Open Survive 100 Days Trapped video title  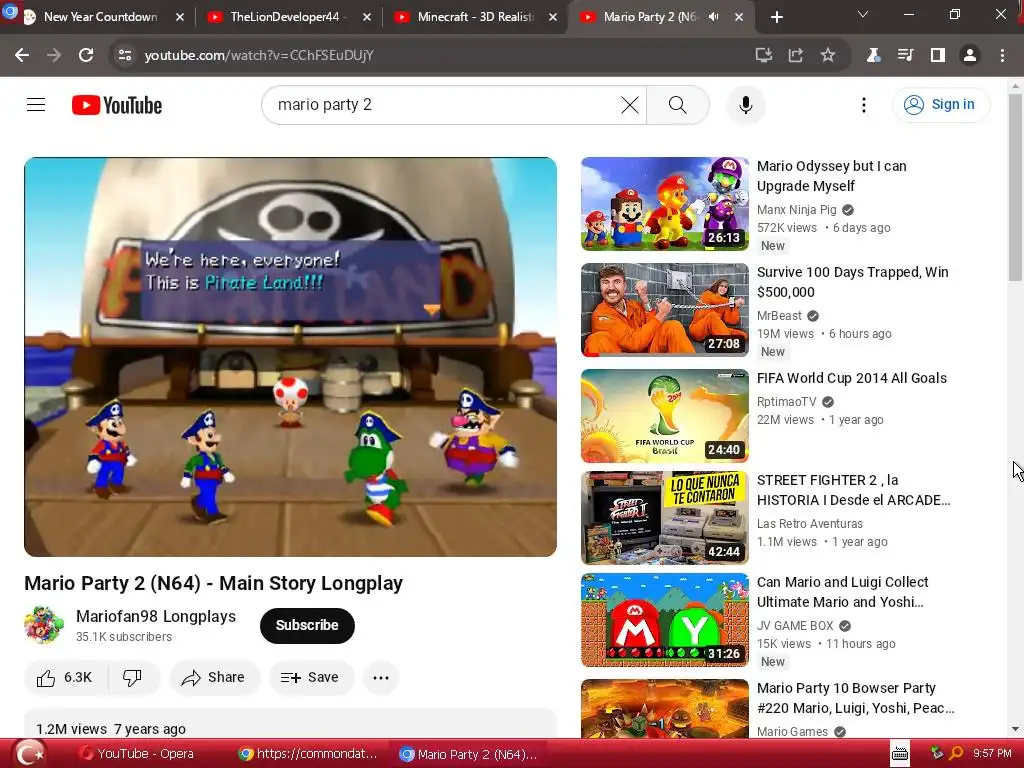pyautogui.click(x=852, y=282)
